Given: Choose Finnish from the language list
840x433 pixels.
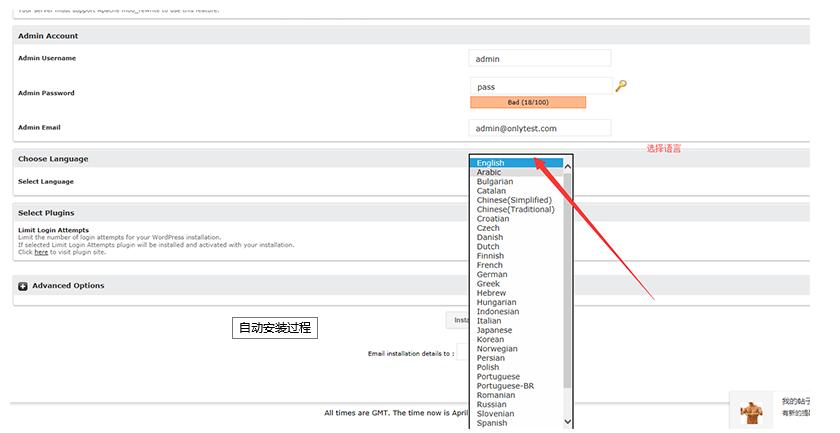Looking at the screenshot, I should [516, 256].
